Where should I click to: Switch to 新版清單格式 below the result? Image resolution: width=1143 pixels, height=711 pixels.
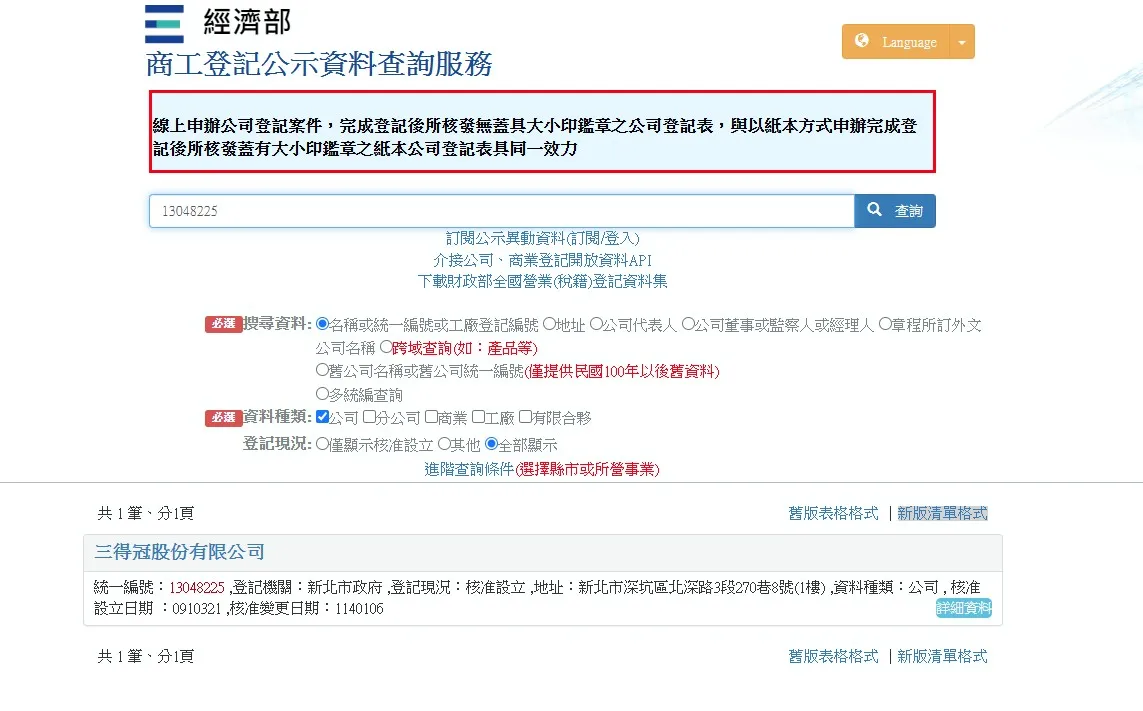pos(943,656)
